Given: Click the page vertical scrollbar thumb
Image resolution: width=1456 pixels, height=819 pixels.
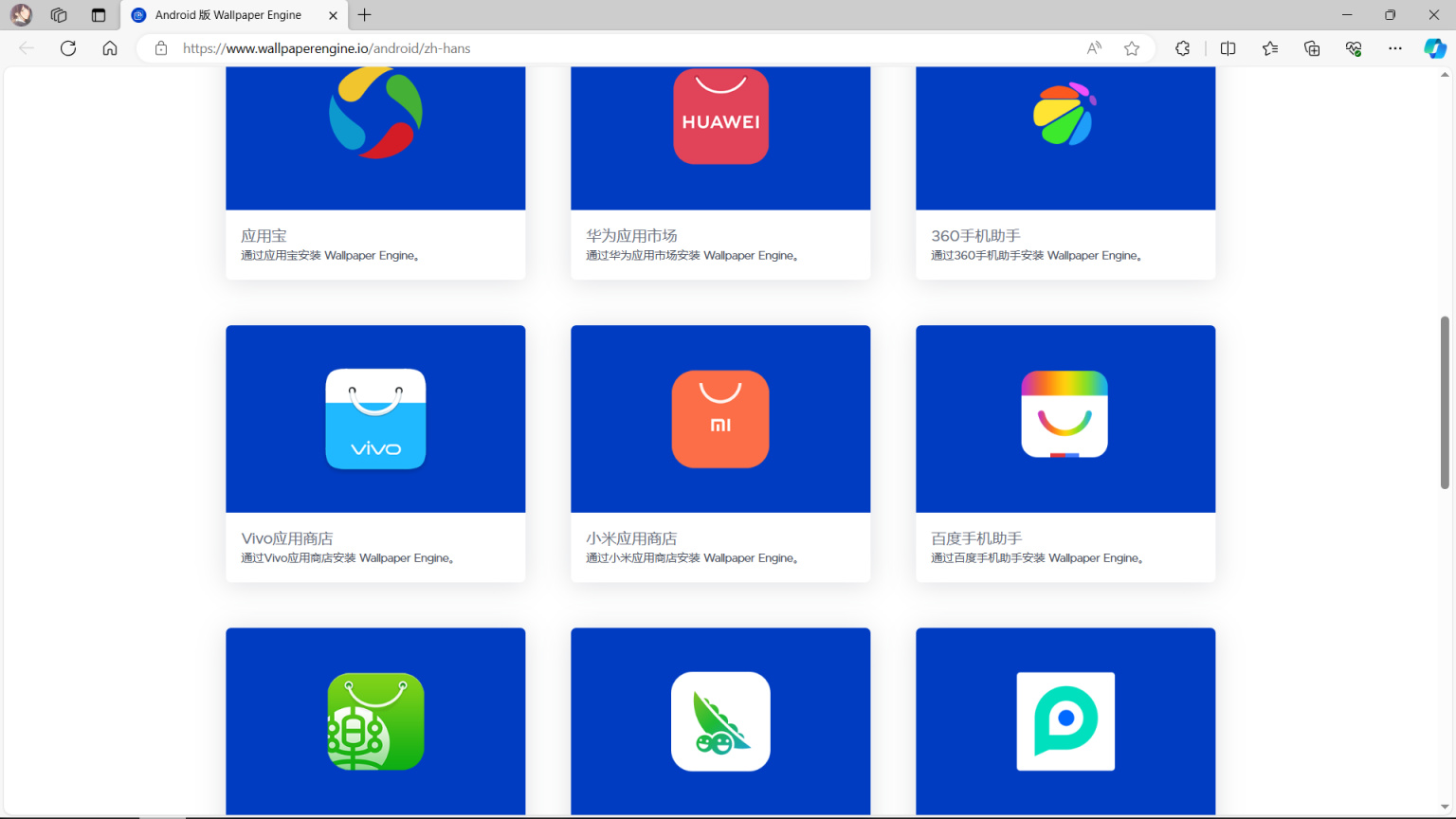Looking at the screenshot, I should point(1445,402).
